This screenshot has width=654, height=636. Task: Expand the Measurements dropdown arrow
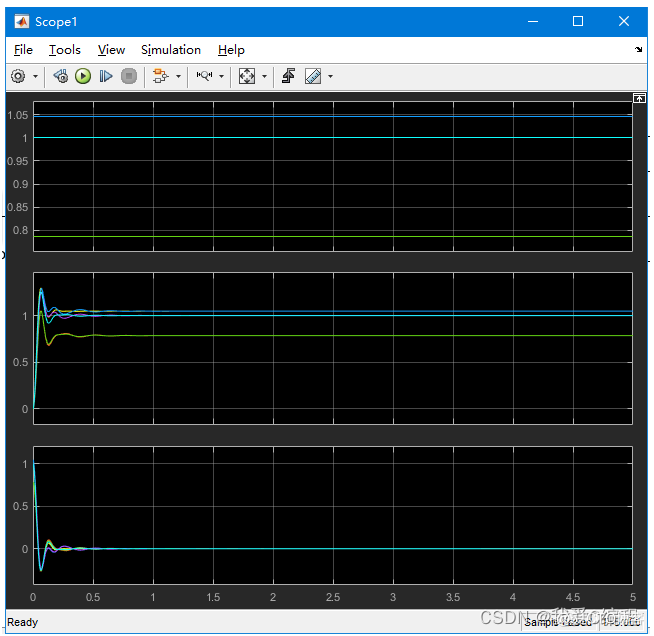tap(331, 76)
